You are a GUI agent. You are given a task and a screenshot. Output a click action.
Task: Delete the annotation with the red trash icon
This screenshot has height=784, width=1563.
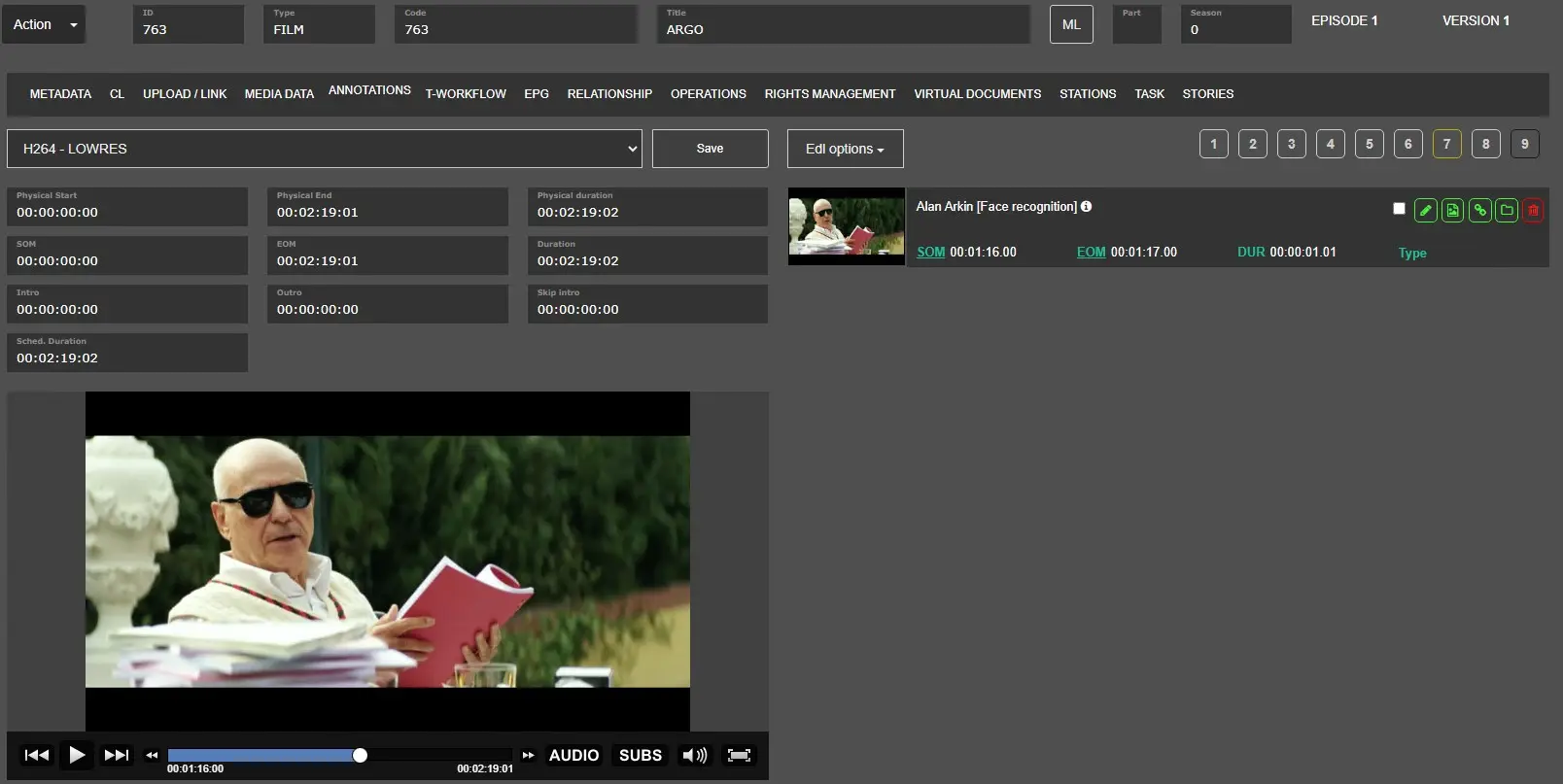1533,210
